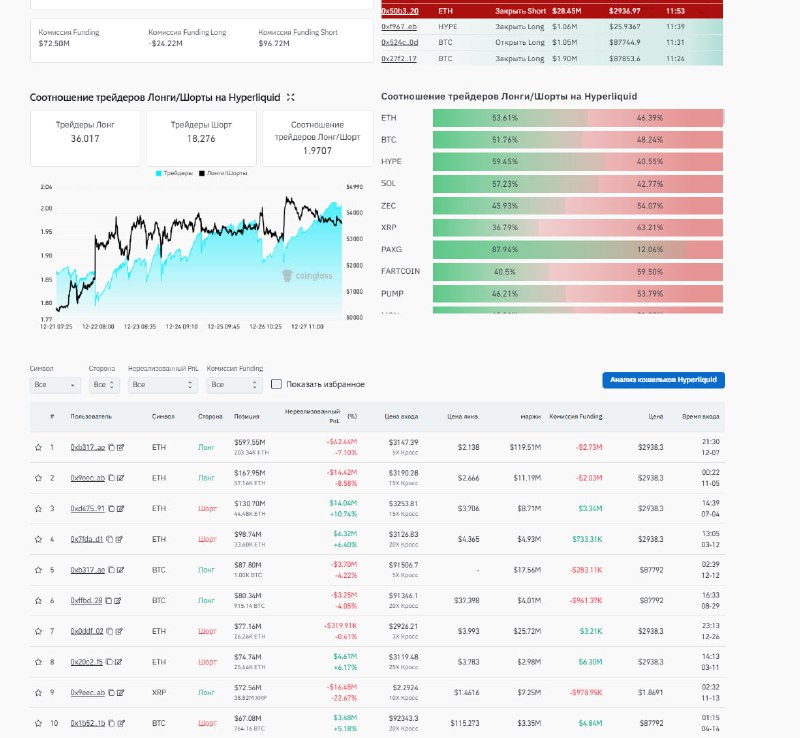
Task: Enable 'Показать избранное' checkbox
Action: [x=277, y=384]
